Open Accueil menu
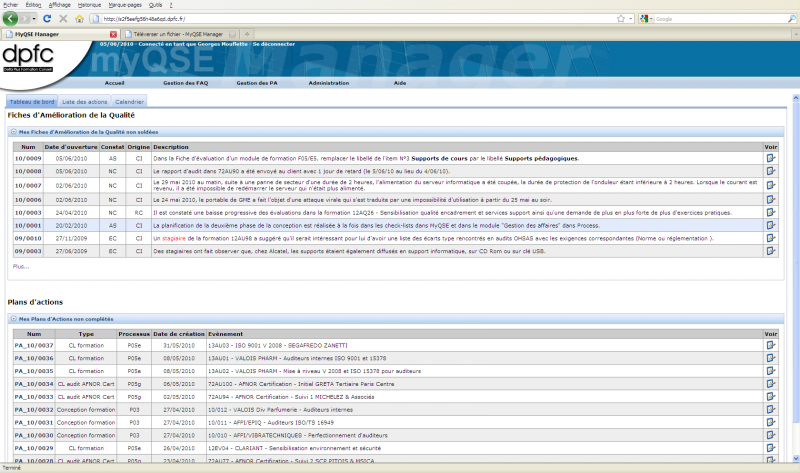The width and height of the screenshot is (800, 473). coord(114,83)
